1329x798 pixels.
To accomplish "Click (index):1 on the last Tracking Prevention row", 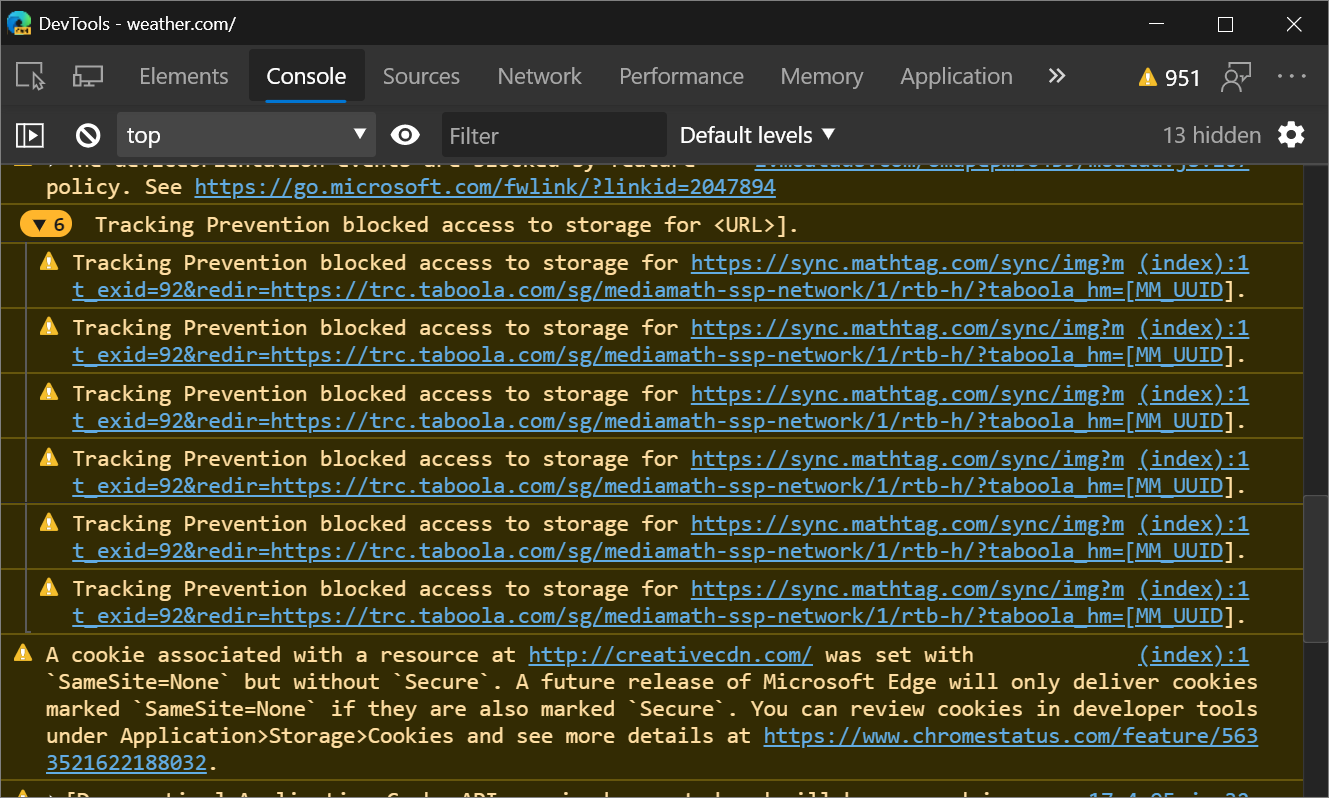I will [1194, 589].
